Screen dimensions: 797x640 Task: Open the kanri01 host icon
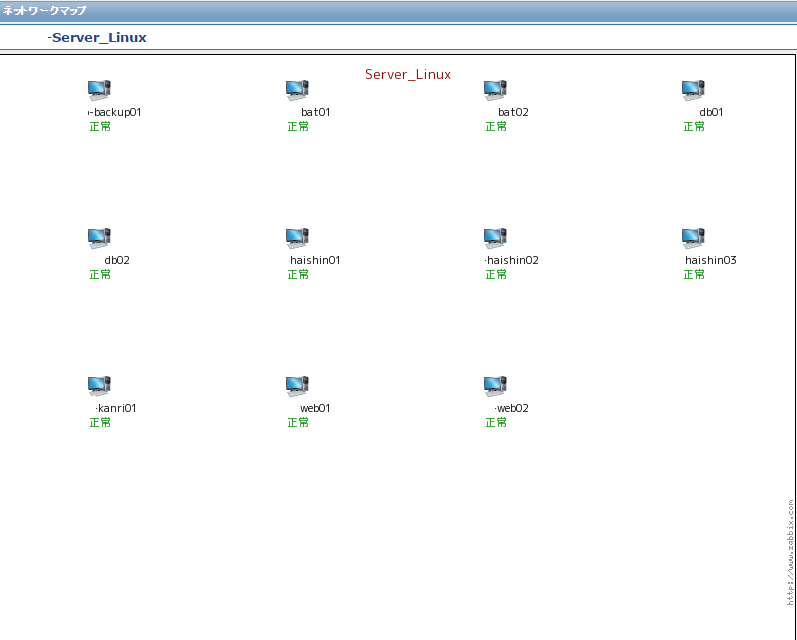point(99,386)
